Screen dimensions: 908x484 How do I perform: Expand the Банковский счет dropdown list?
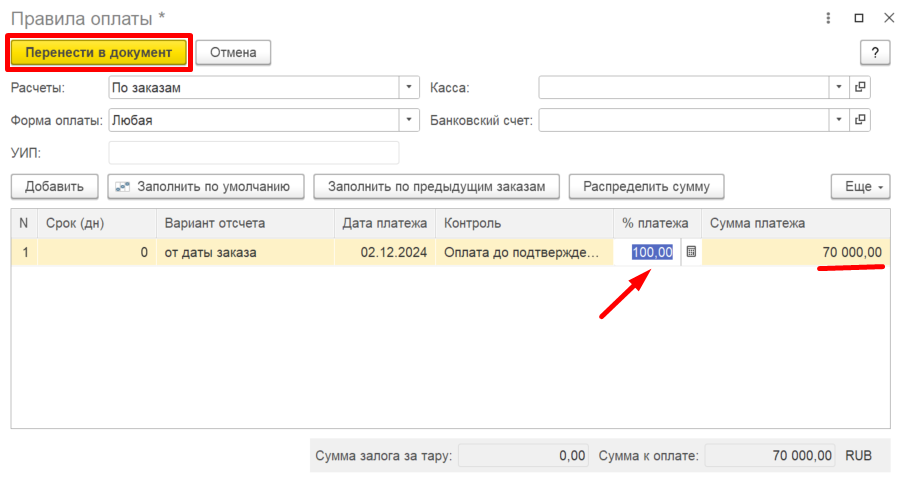pyautogui.click(x=839, y=120)
